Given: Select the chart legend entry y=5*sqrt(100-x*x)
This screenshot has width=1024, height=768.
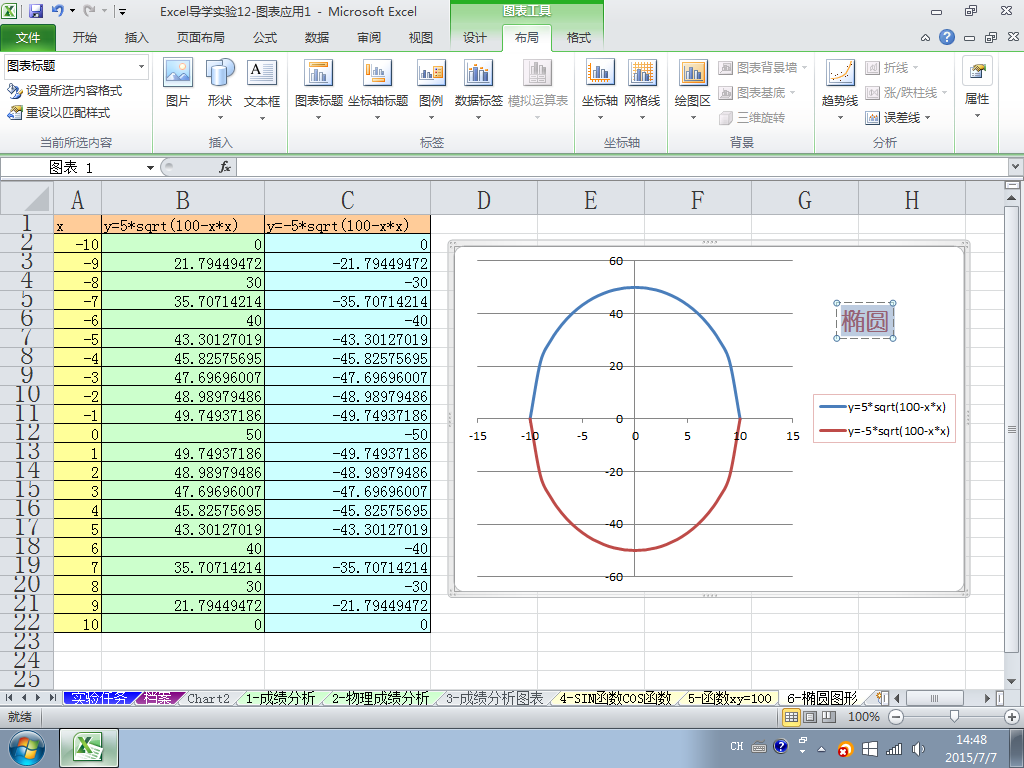Looking at the screenshot, I should point(884,407).
